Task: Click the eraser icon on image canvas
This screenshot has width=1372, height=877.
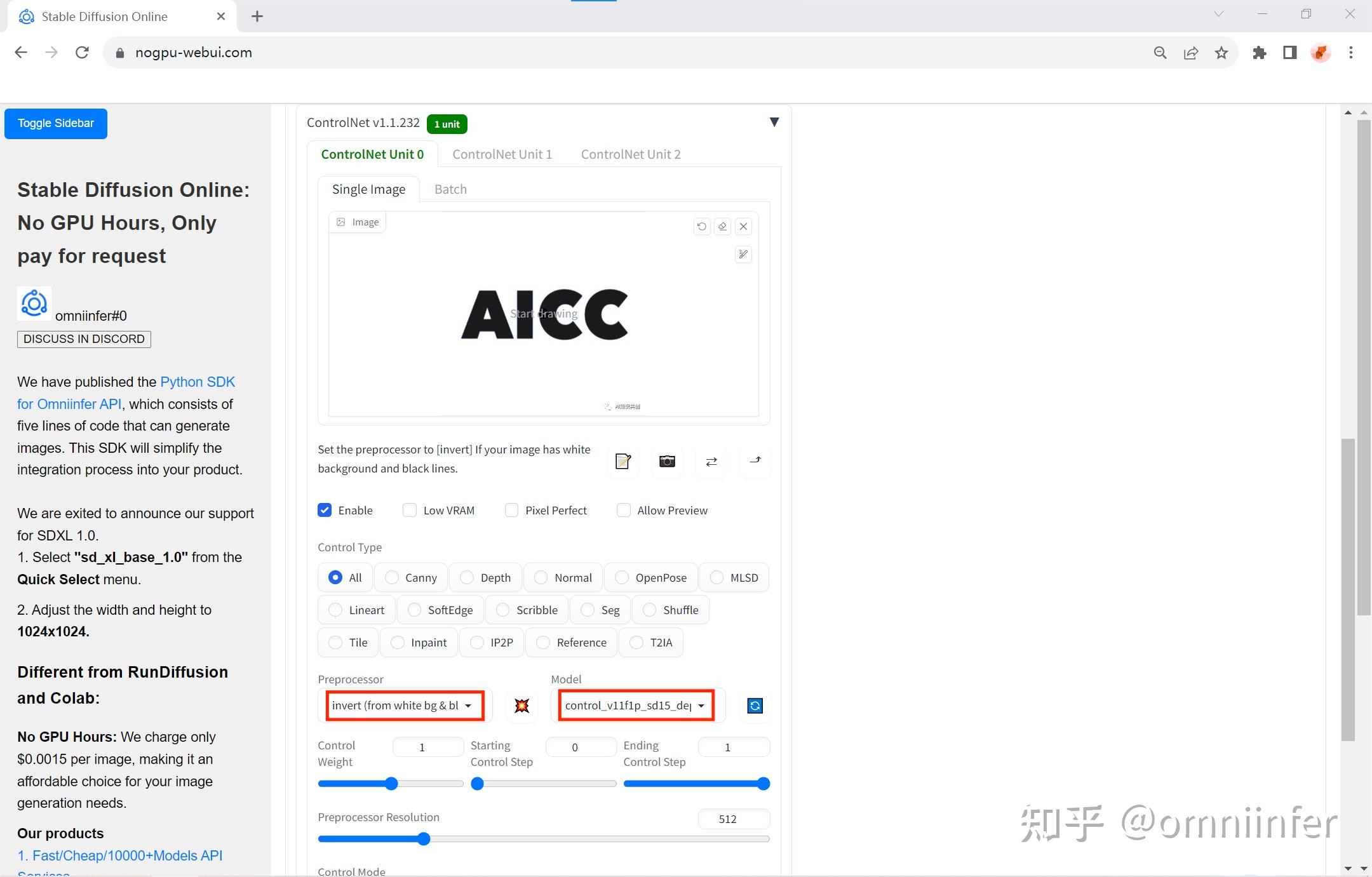Action: 722,227
